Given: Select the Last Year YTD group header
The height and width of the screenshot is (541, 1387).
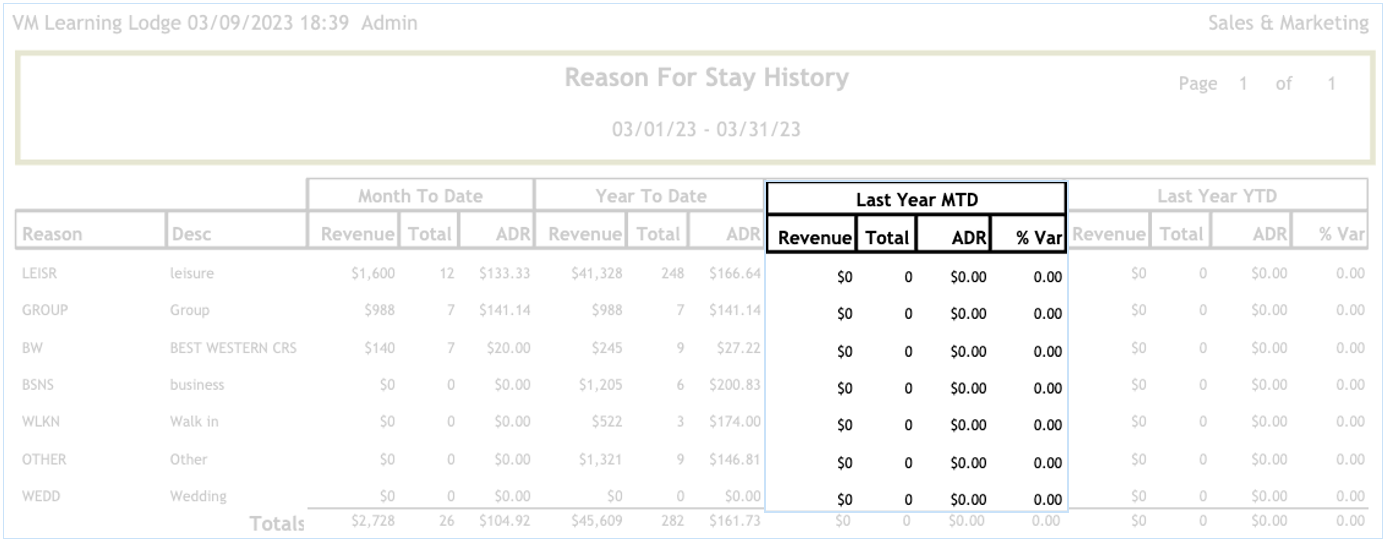Looking at the screenshot, I should click(1217, 196).
